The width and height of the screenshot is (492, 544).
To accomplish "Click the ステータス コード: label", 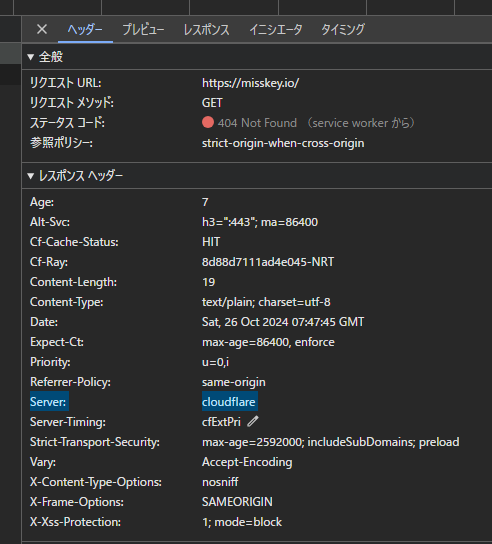I will (68, 123).
